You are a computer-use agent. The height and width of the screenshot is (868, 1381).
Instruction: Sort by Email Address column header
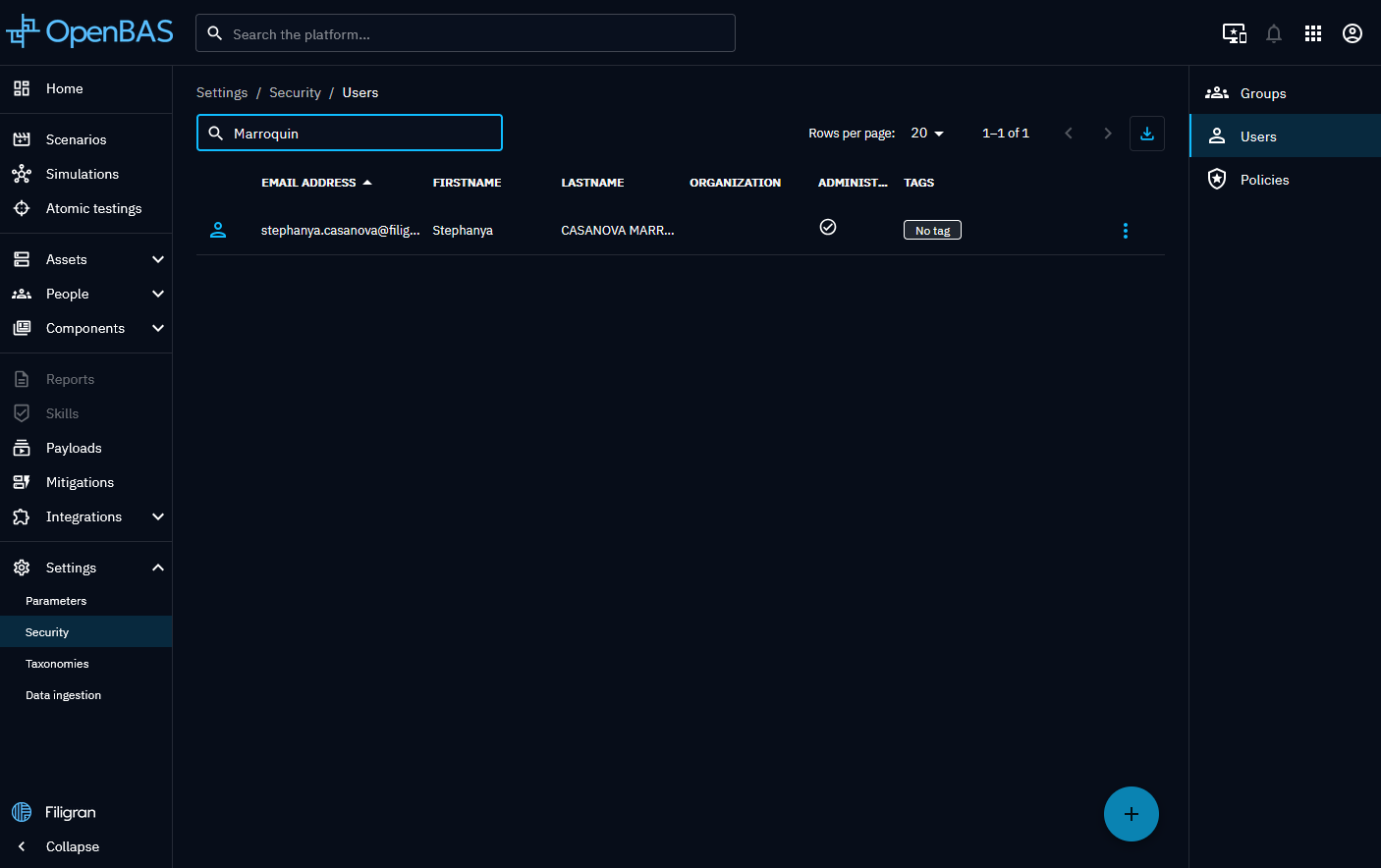pyautogui.click(x=308, y=183)
